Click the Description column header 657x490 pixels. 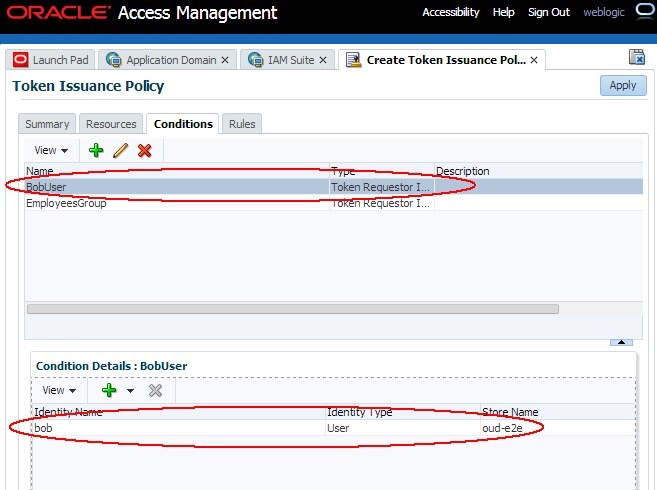coord(538,171)
